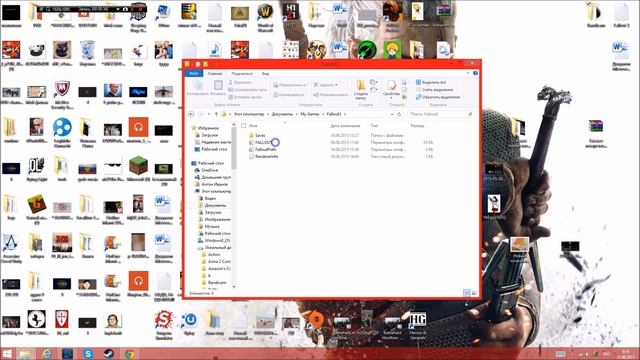Click the up-one-level arrow in Explorer
The image size is (640, 360).
(216, 114)
